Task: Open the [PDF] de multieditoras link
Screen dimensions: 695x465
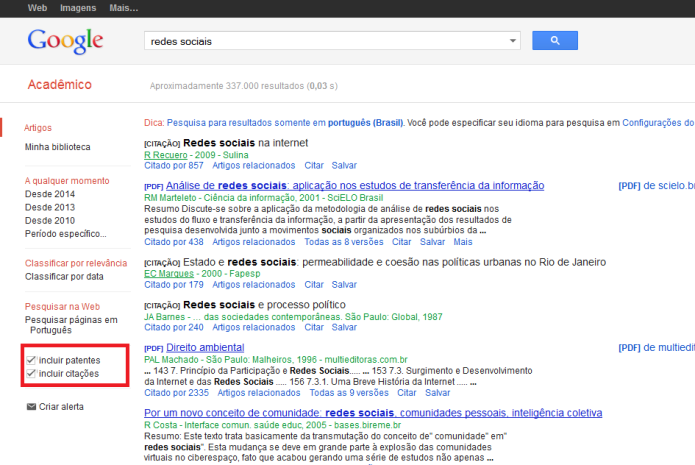Action: click(x=656, y=348)
